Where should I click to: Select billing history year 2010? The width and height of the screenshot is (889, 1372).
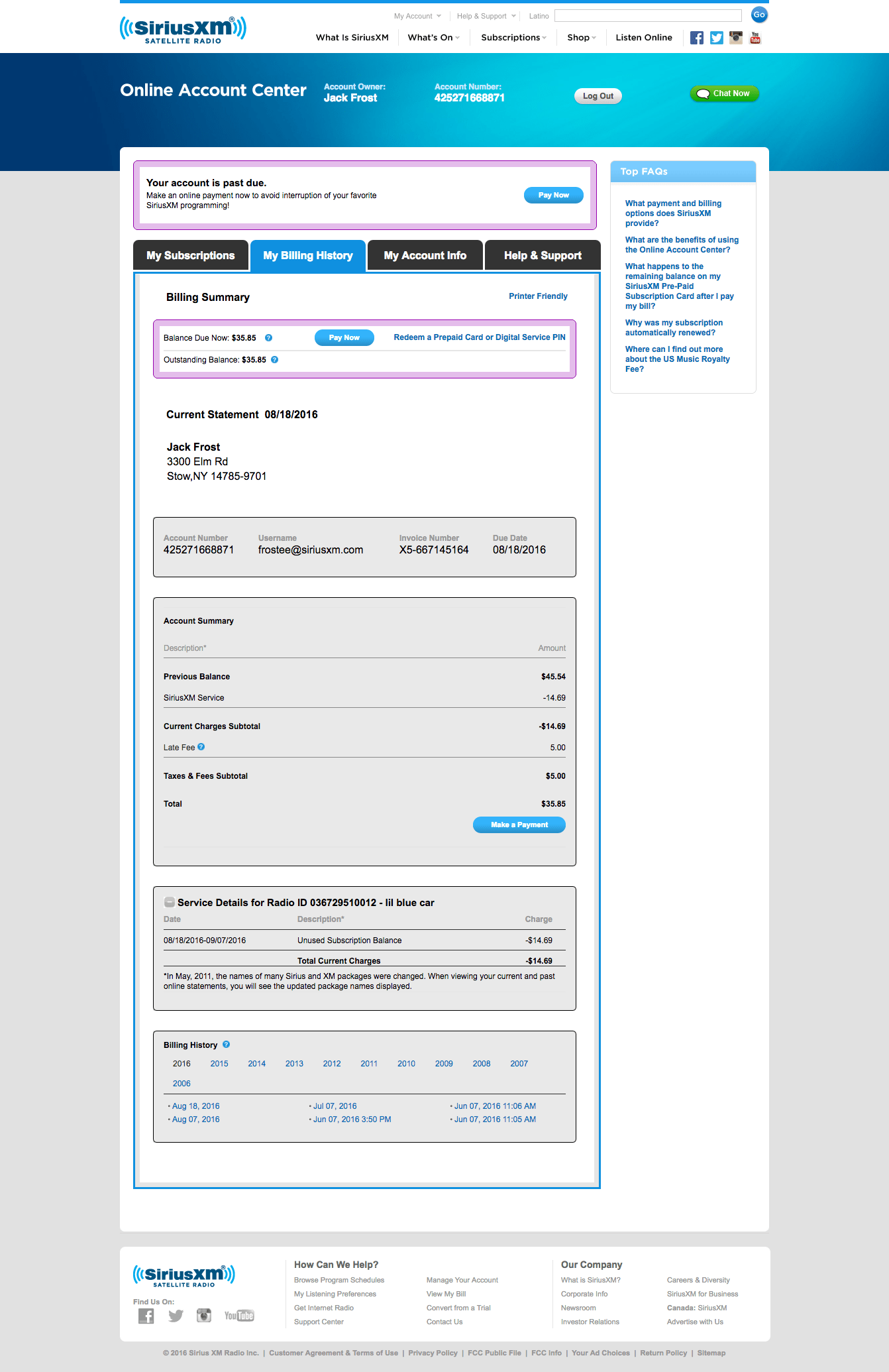click(x=407, y=1064)
